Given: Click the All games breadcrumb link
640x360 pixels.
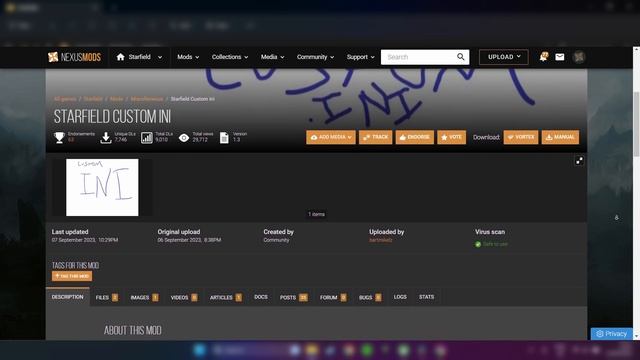Looking at the screenshot, I should (65, 99).
